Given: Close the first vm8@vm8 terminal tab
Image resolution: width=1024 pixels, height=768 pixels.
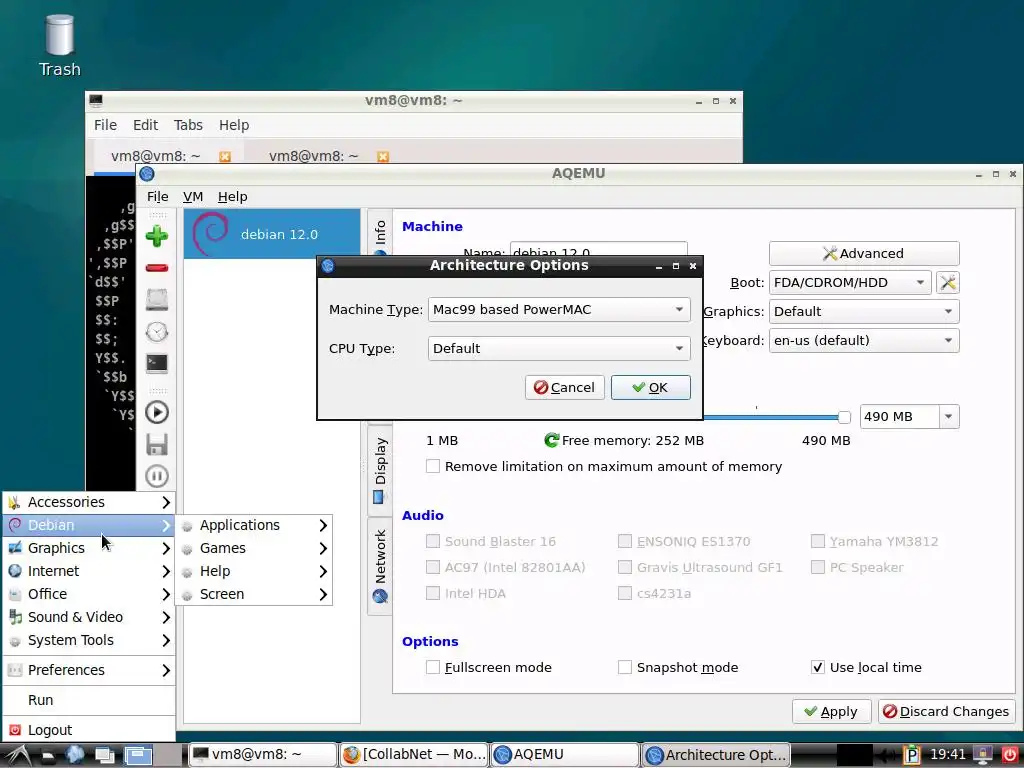Looking at the screenshot, I should pos(225,157).
